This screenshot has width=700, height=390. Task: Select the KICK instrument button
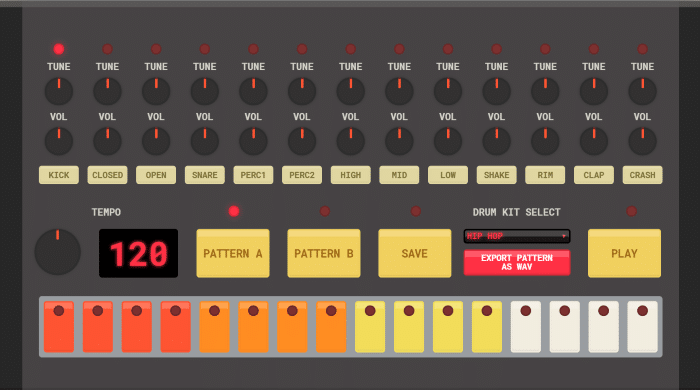59,175
